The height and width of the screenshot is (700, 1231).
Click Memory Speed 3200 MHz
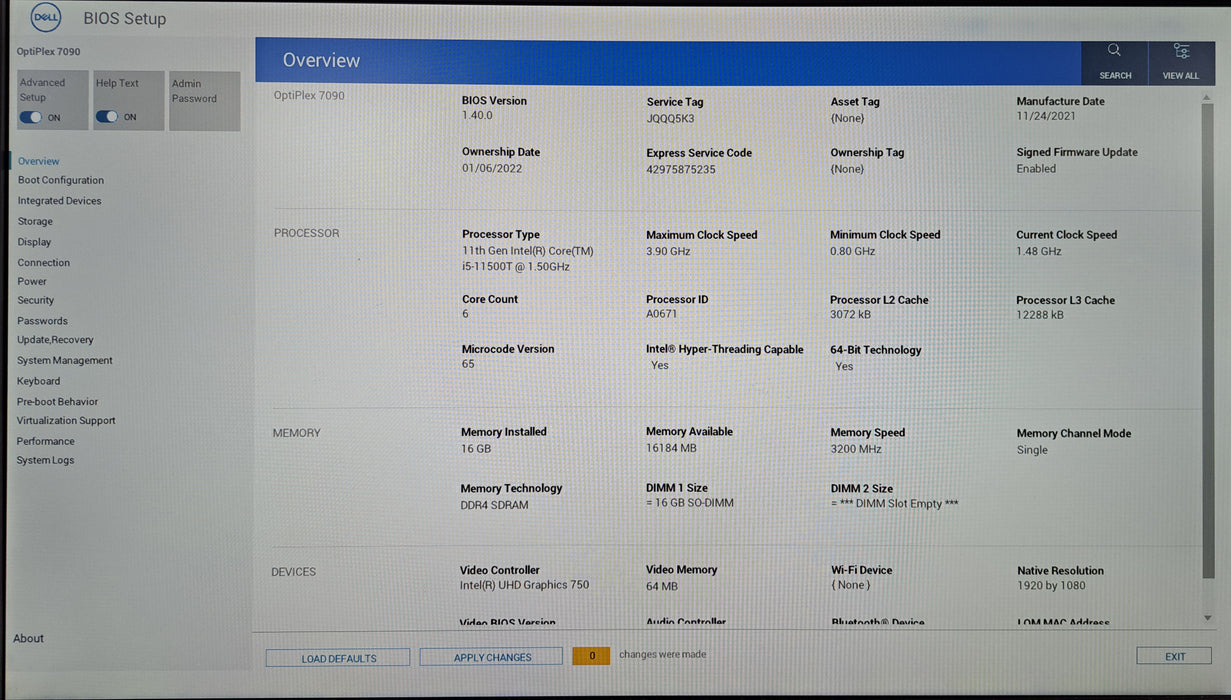[856, 449]
